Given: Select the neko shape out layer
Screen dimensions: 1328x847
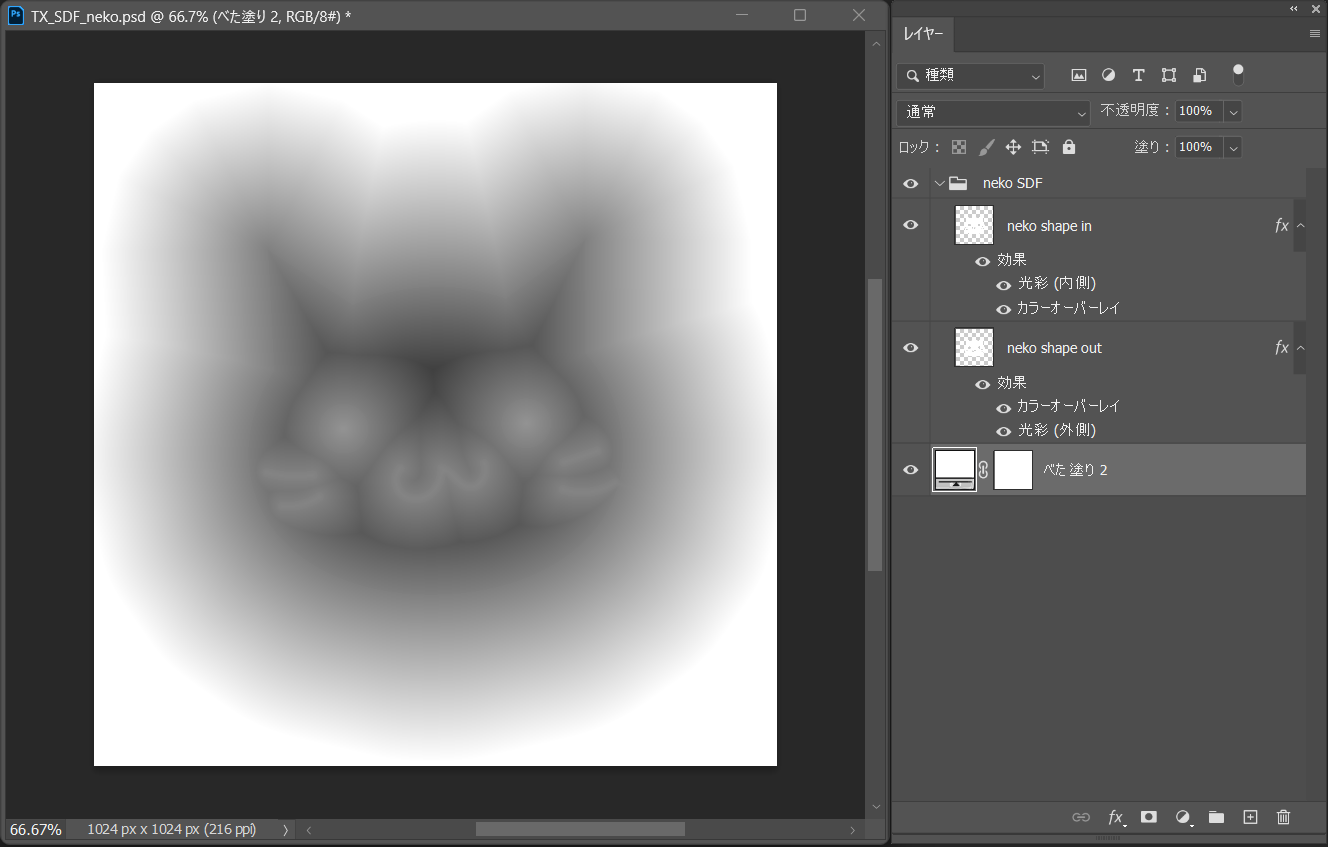Looking at the screenshot, I should [1054, 348].
